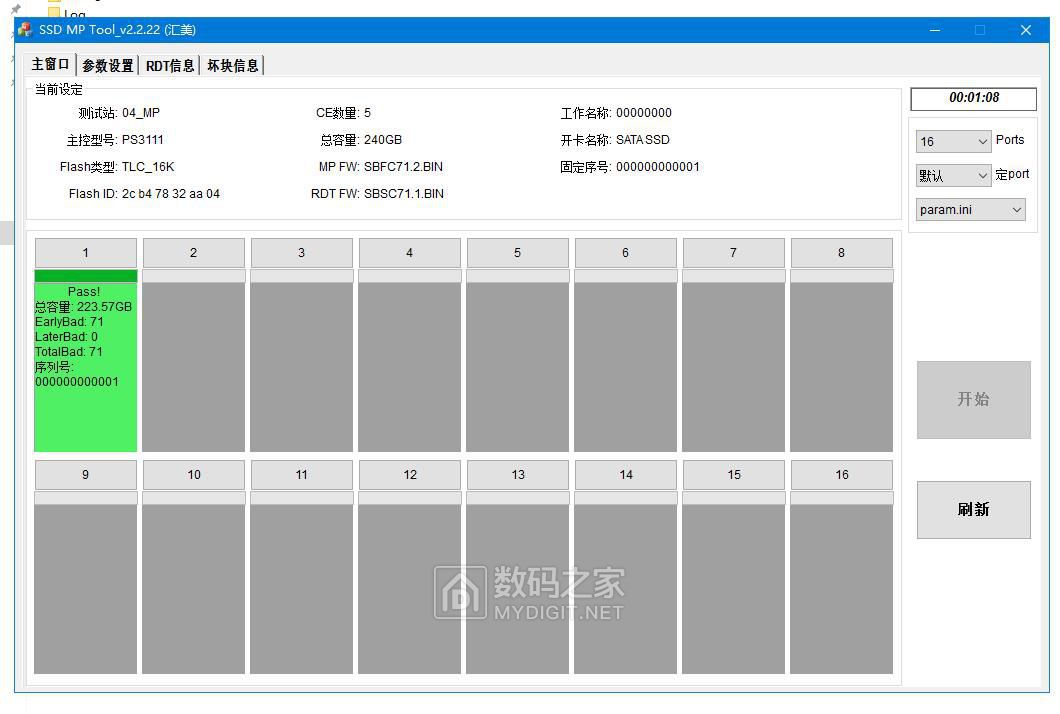
Task: Click the Pass! status text in port 1
Action: click(84, 292)
